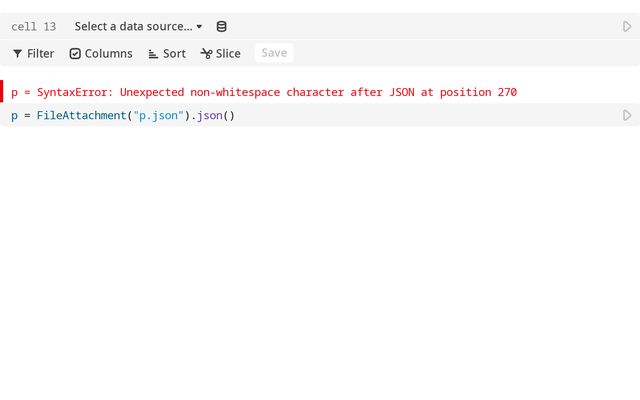The image size is (640, 400).
Task: Click the Slice scissors icon
Action: click(x=206, y=54)
